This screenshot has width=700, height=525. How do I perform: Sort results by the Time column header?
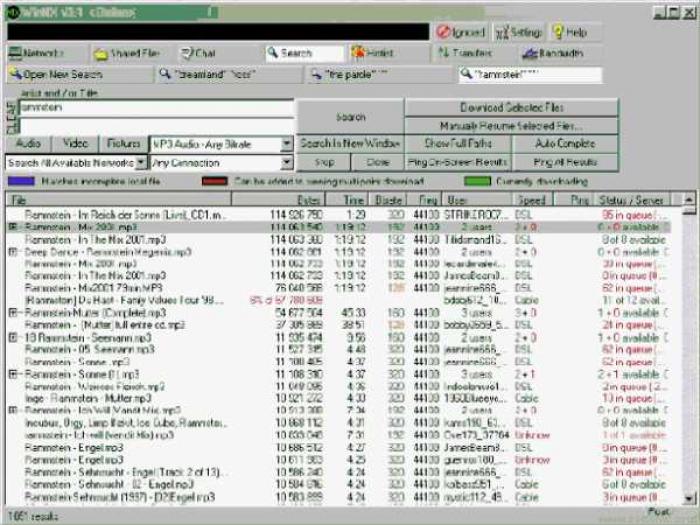(347, 200)
